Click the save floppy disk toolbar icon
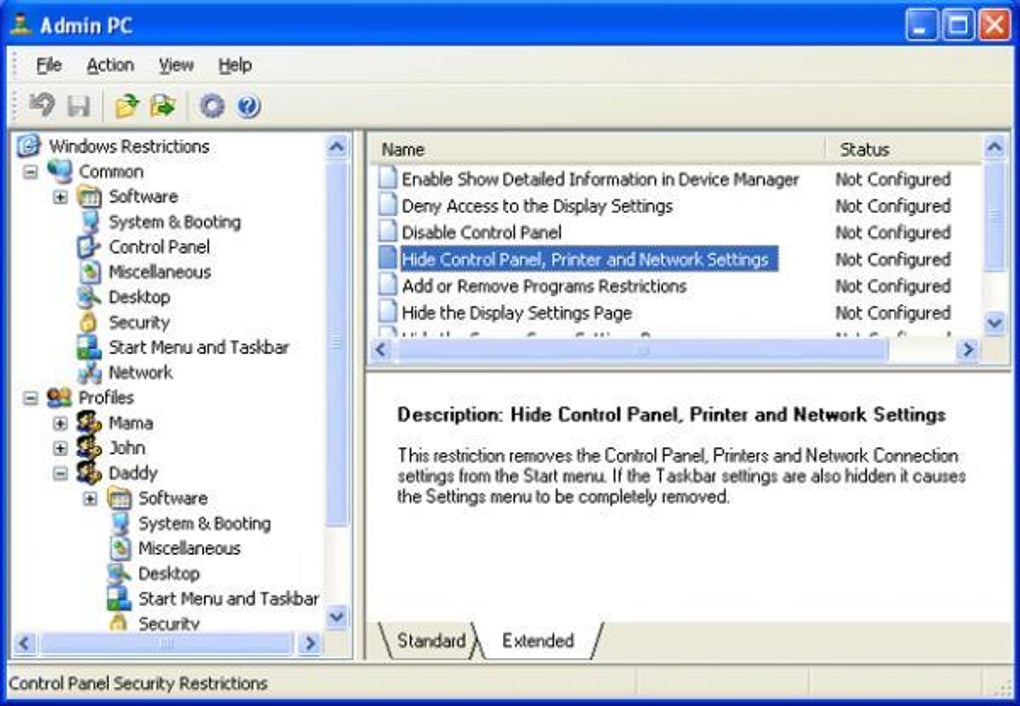The width and height of the screenshot is (1020, 706). (79, 105)
